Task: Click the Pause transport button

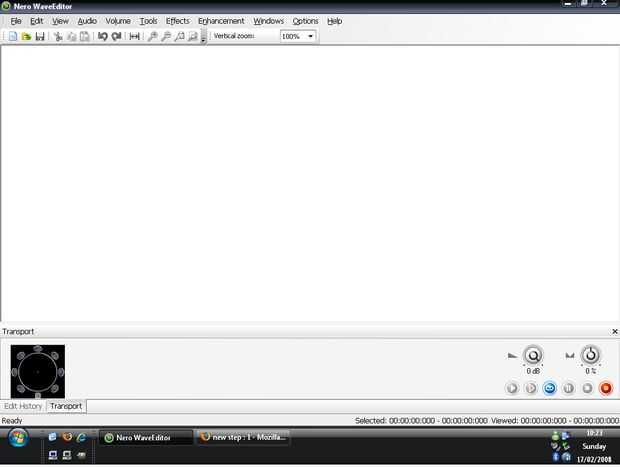Action: pos(568,388)
